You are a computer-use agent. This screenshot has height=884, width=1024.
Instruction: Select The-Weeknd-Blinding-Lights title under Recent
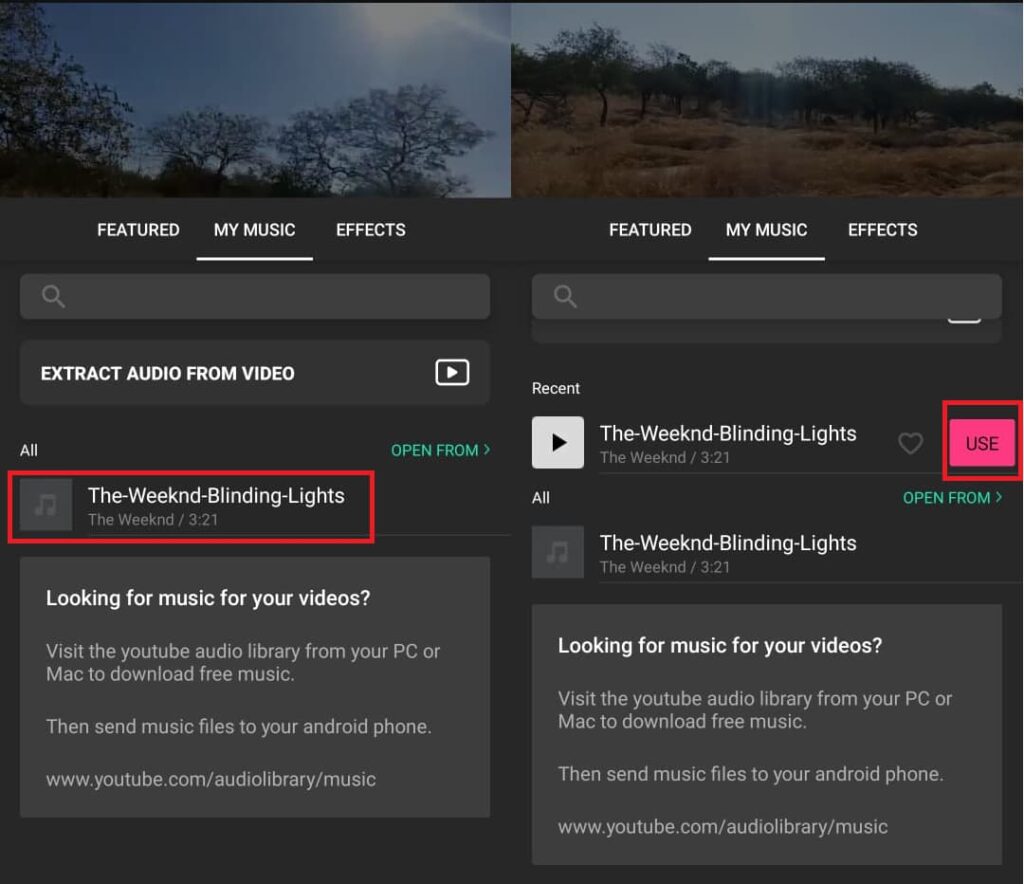pos(728,434)
